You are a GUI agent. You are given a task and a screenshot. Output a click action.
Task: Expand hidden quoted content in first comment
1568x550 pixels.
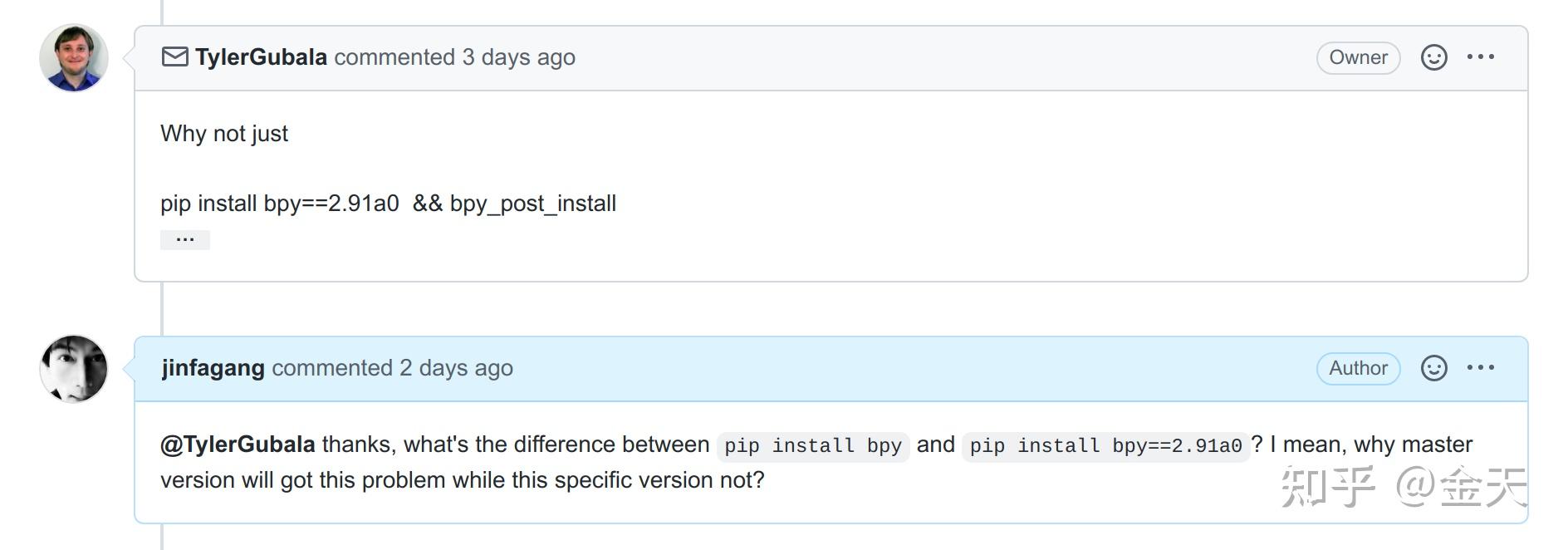coord(185,240)
